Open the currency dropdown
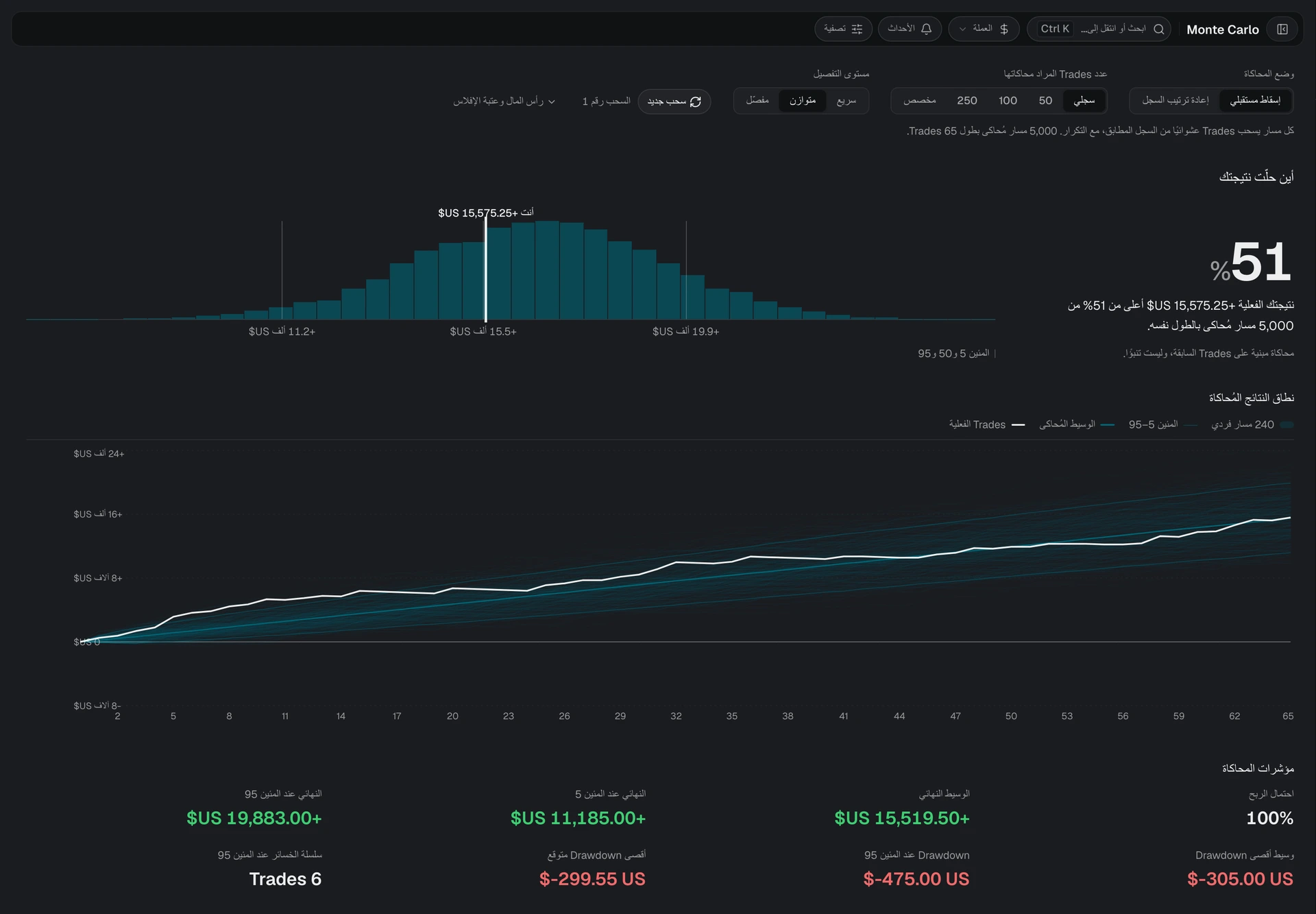1316x914 pixels. (984, 29)
